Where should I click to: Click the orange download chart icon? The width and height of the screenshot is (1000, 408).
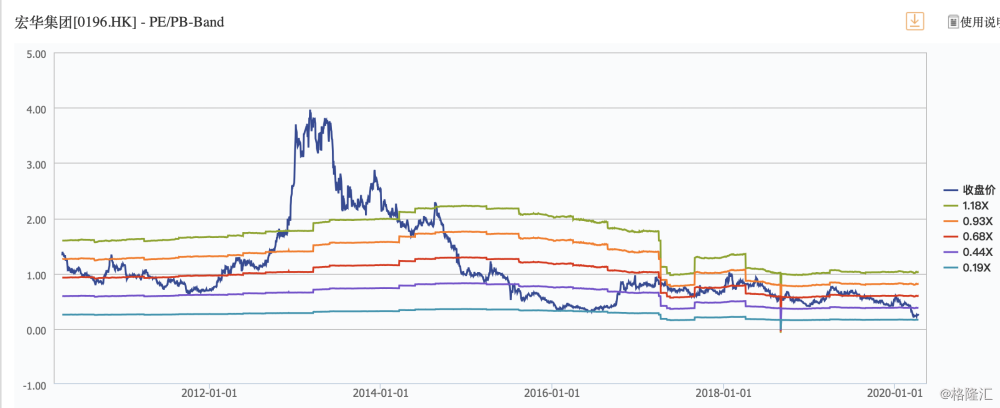click(x=915, y=22)
